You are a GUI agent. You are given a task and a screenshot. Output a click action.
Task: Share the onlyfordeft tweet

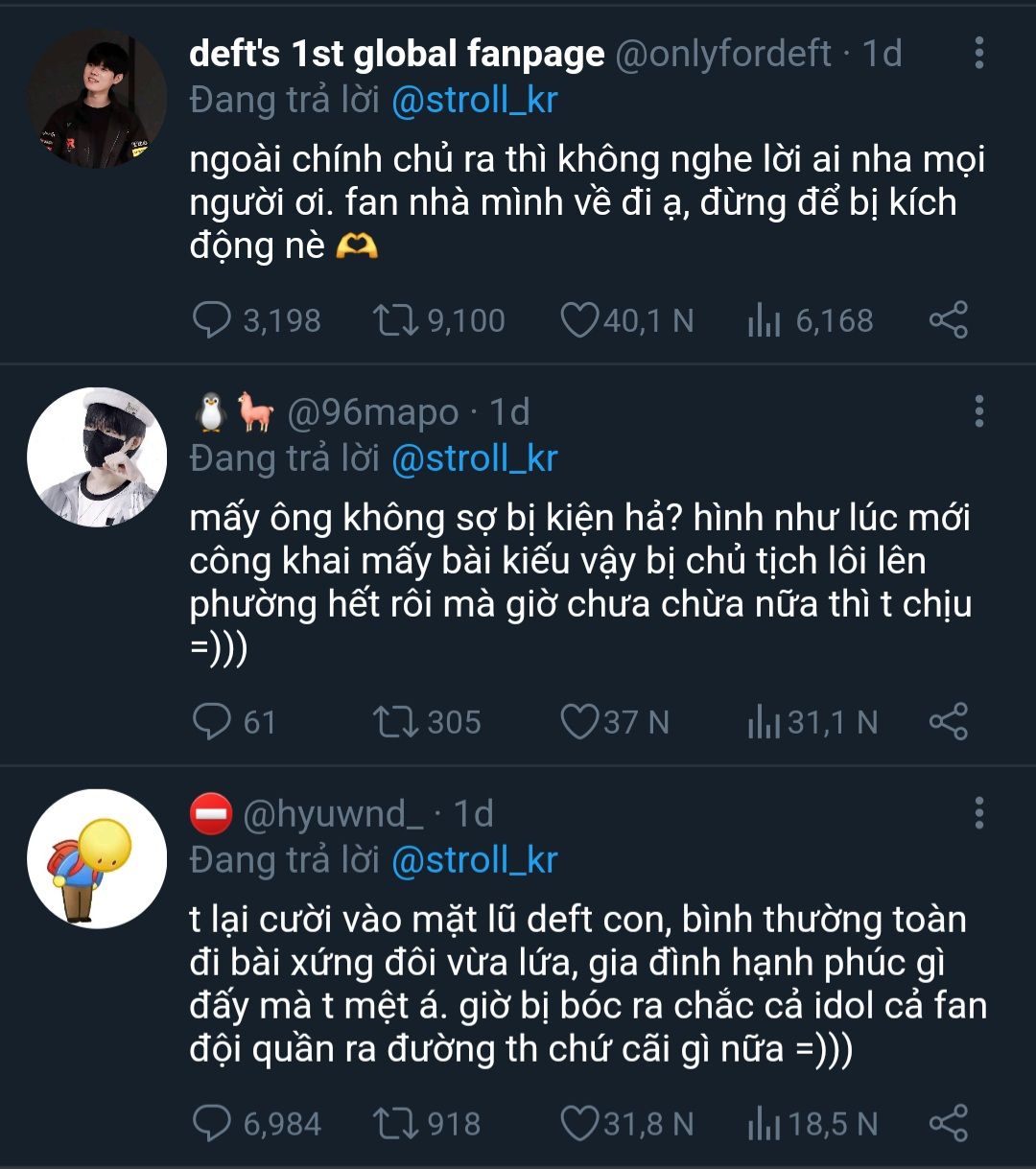point(948,320)
